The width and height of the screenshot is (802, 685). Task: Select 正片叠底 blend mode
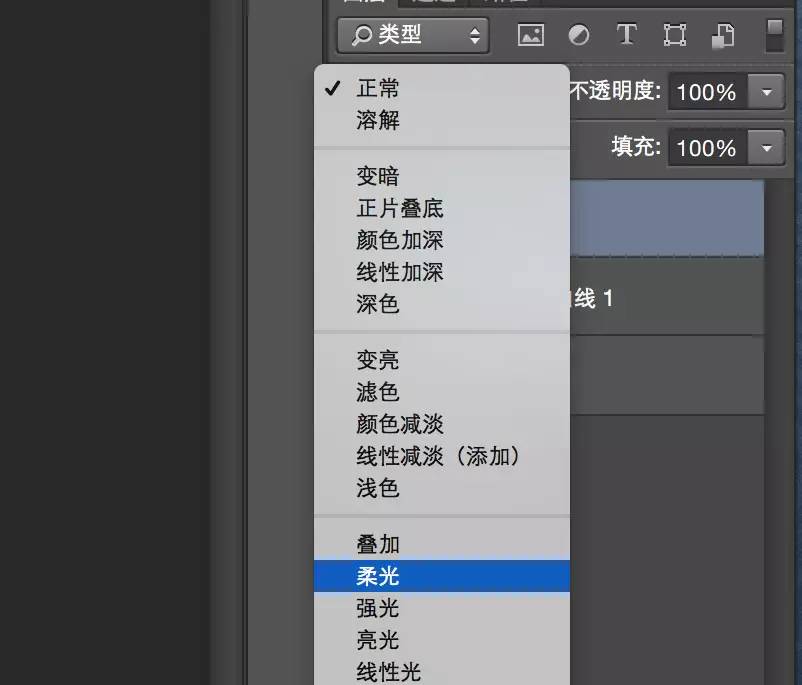[399, 208]
